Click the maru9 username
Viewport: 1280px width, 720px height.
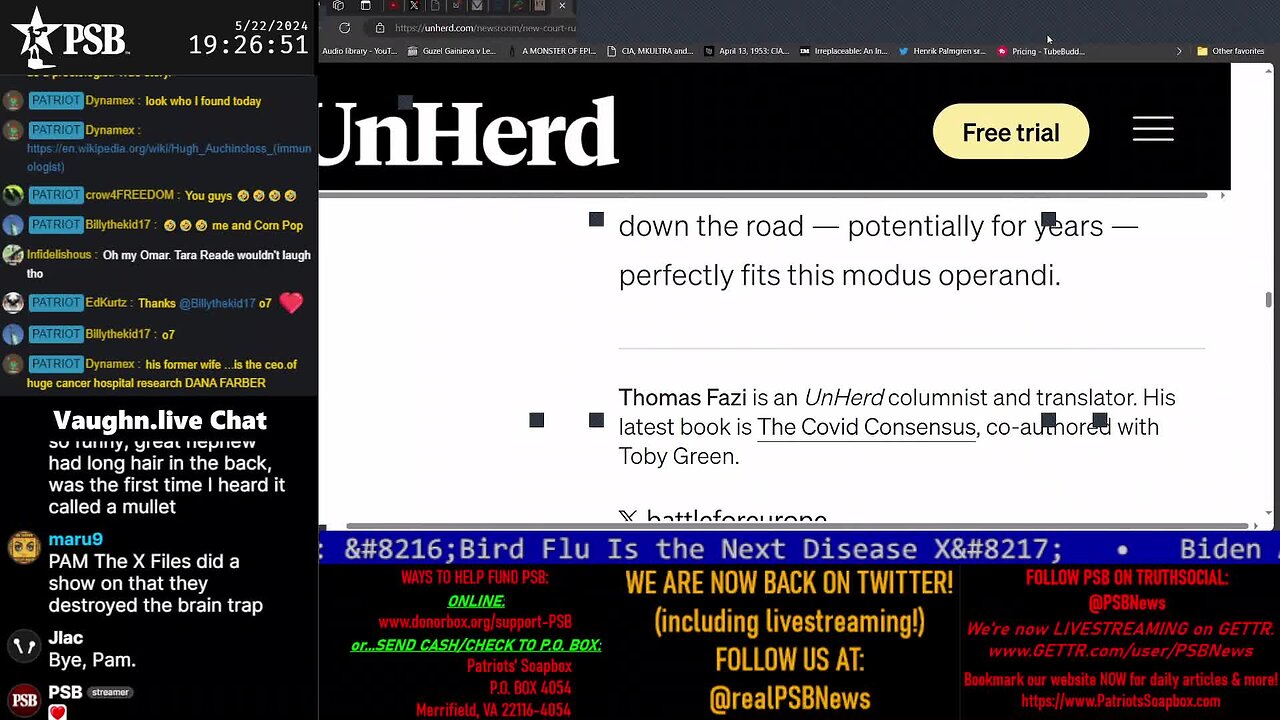[x=75, y=540]
